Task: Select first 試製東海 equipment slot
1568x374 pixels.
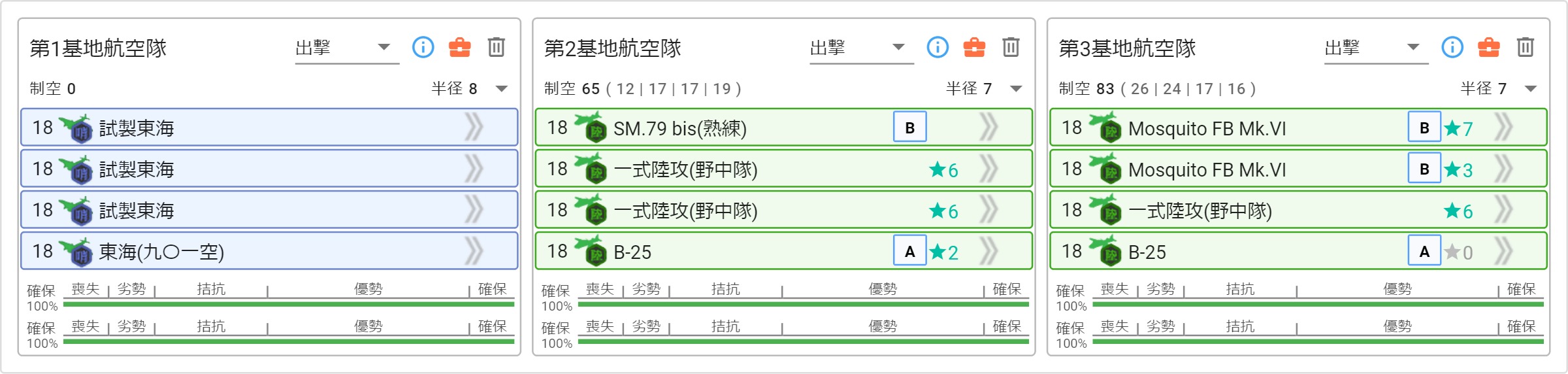Action: point(269,127)
